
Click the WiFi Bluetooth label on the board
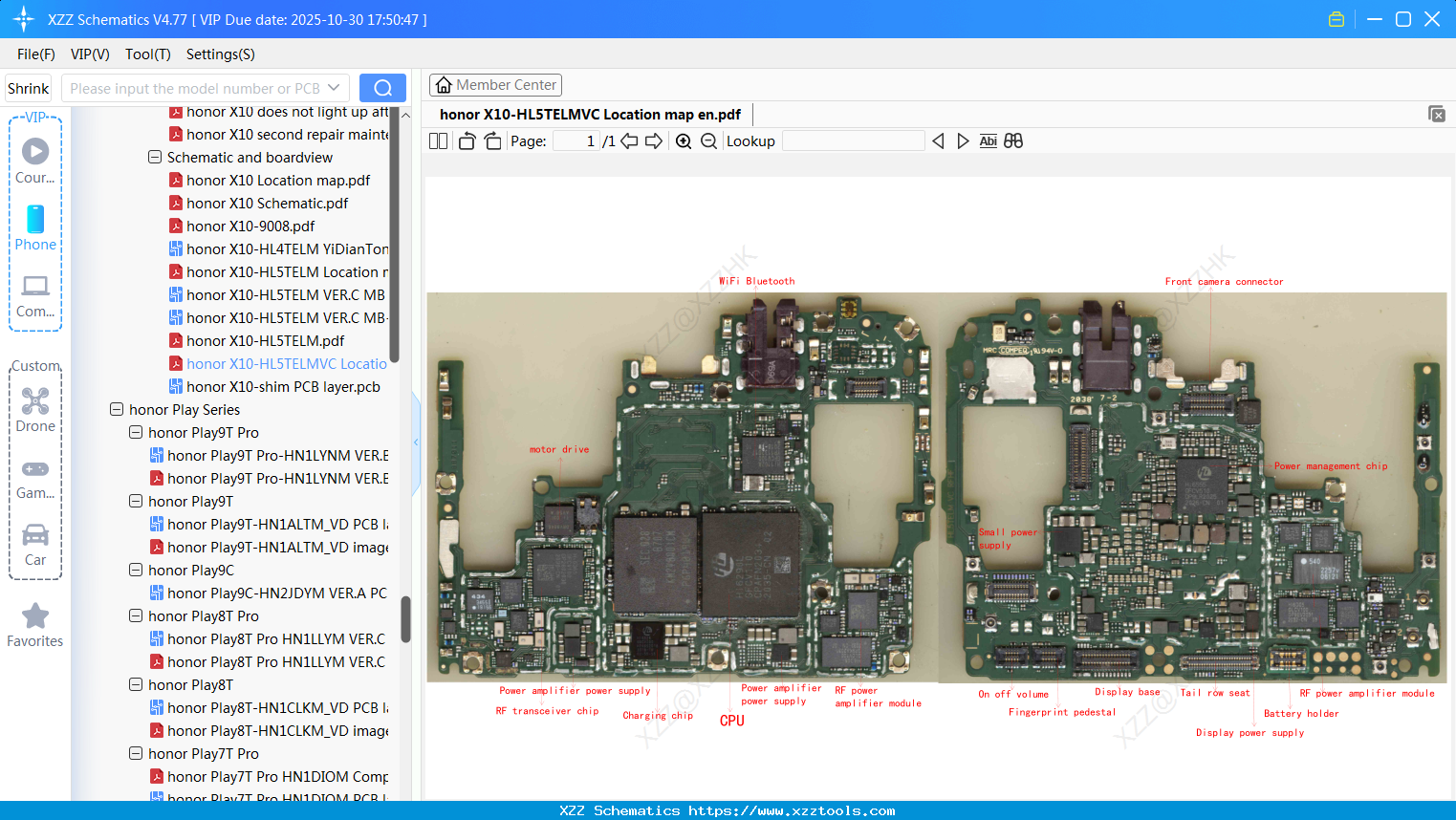click(x=757, y=281)
